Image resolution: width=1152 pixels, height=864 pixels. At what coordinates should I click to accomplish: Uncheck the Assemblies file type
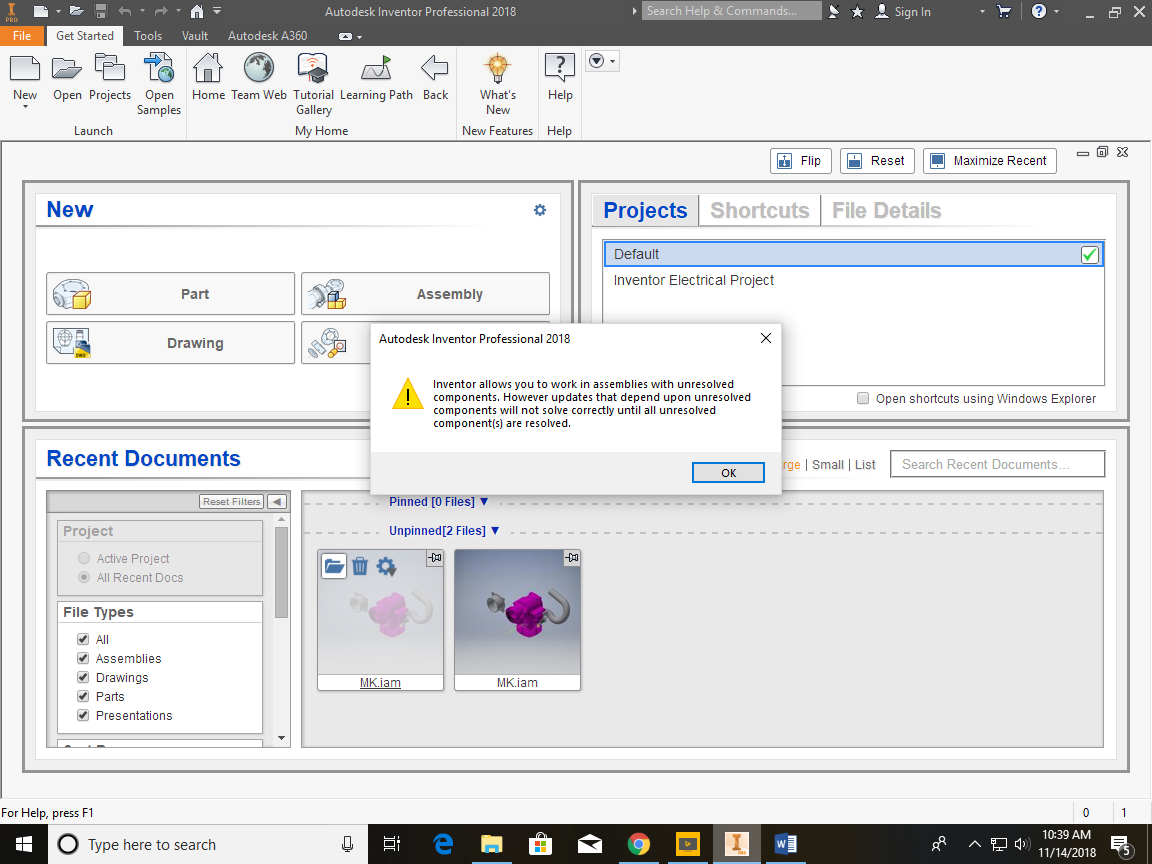coord(83,658)
